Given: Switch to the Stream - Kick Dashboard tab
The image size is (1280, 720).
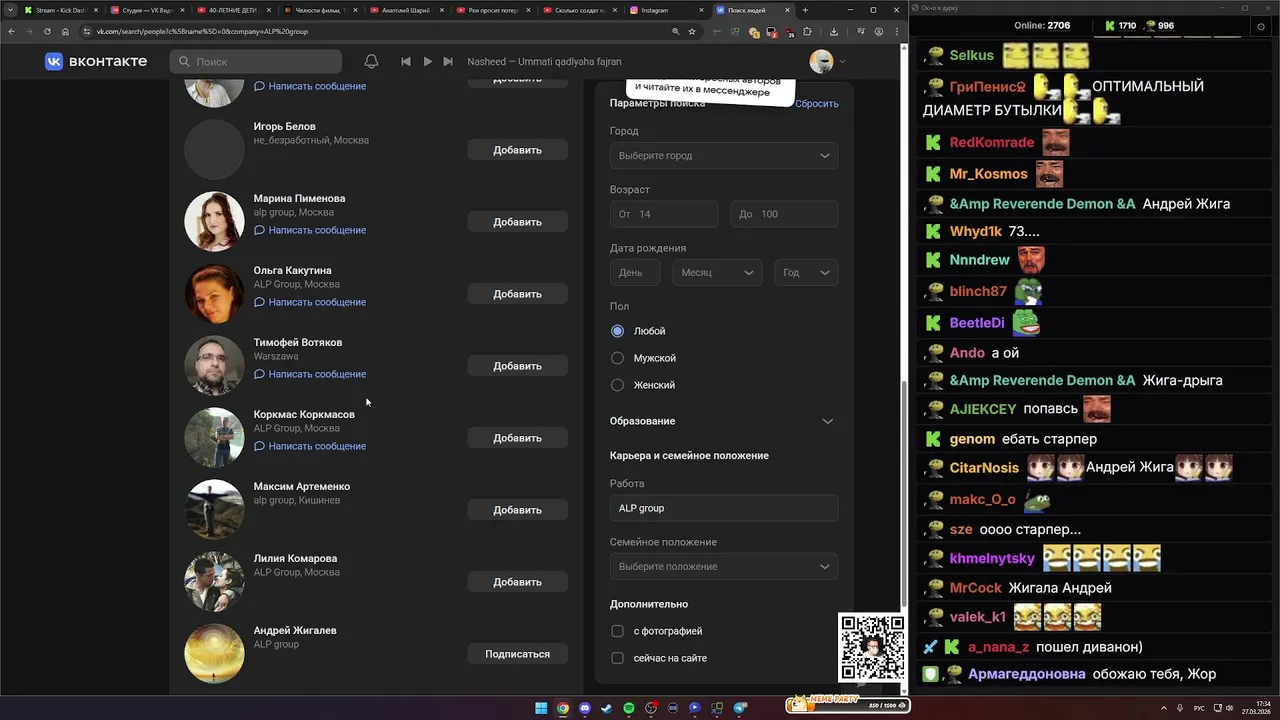Looking at the screenshot, I should coord(61,10).
